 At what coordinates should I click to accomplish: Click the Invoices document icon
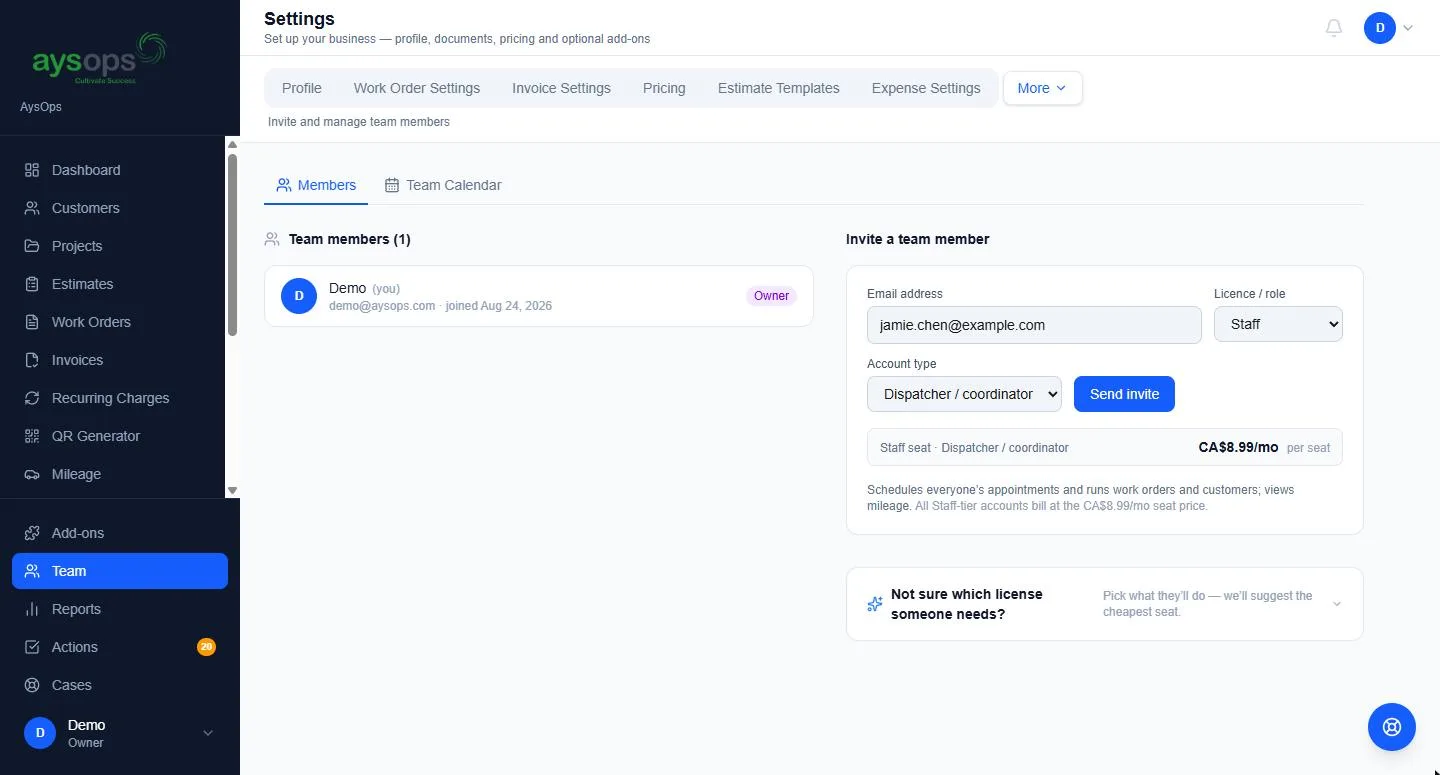[32, 360]
